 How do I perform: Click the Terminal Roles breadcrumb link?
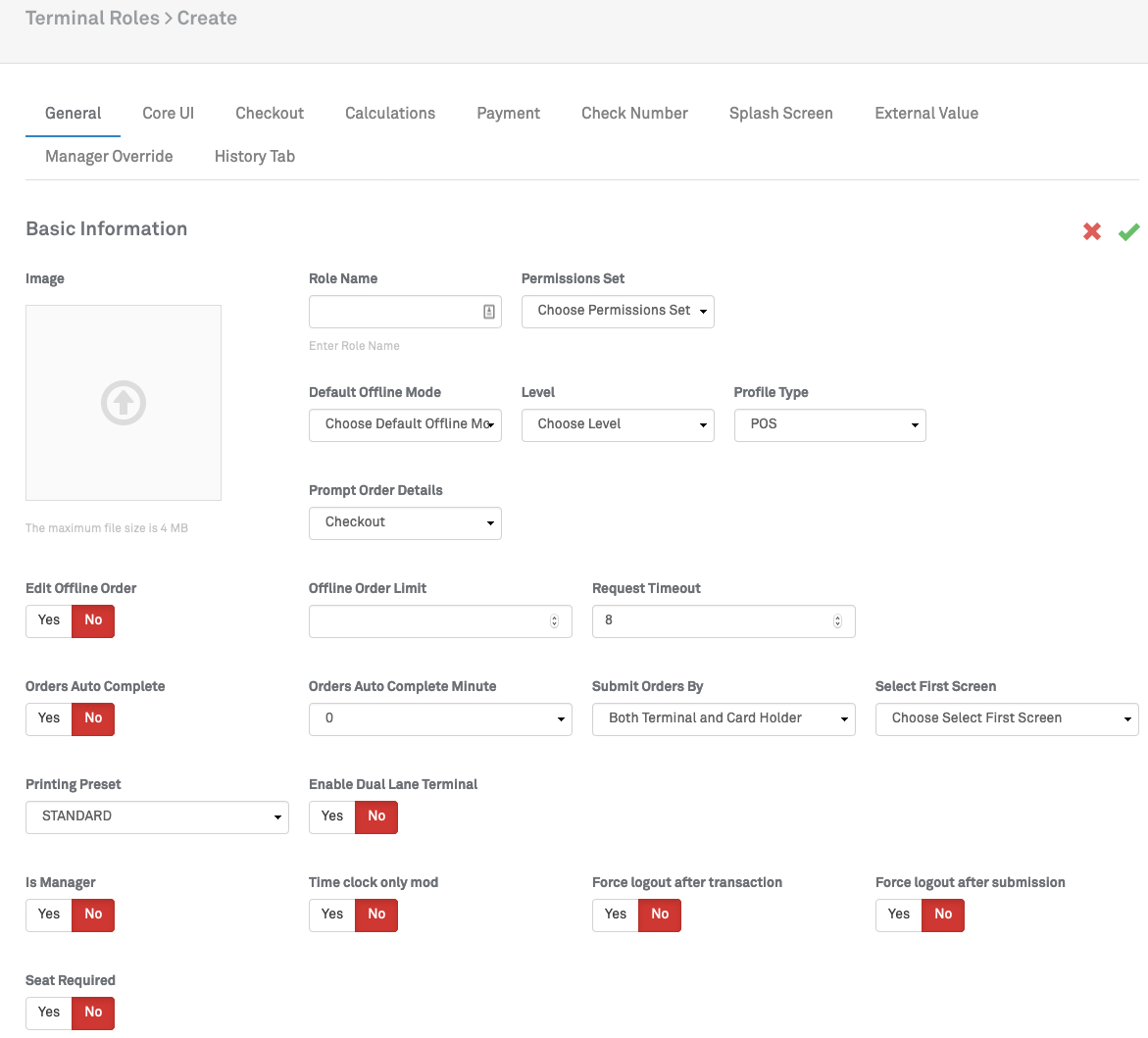coord(92,19)
